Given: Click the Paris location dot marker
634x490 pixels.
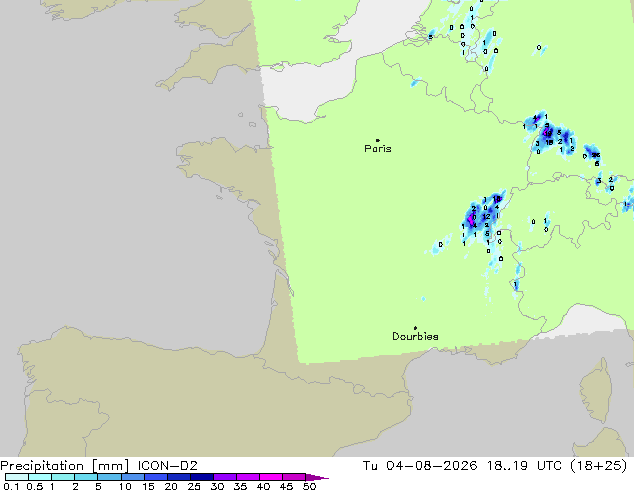Looking at the screenshot, I should click(378, 140).
